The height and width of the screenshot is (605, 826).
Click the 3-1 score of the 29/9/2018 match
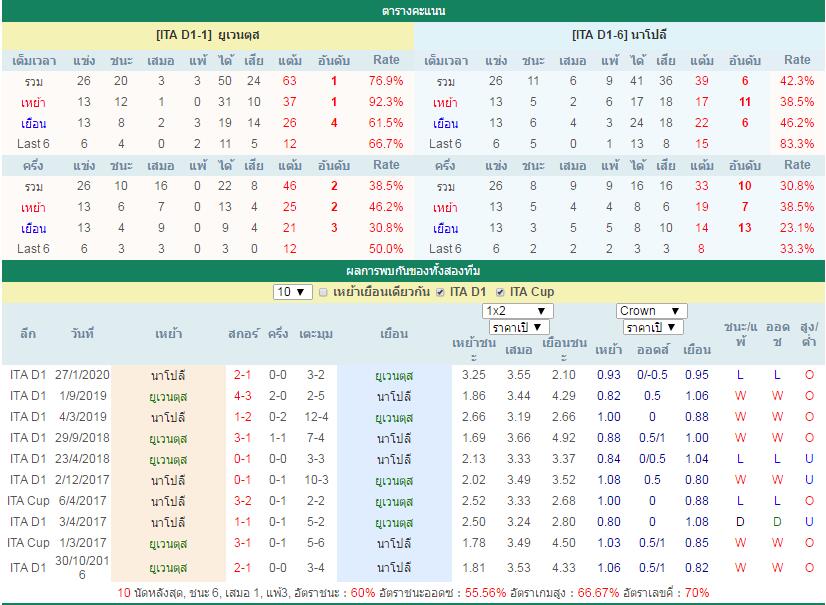point(242,438)
